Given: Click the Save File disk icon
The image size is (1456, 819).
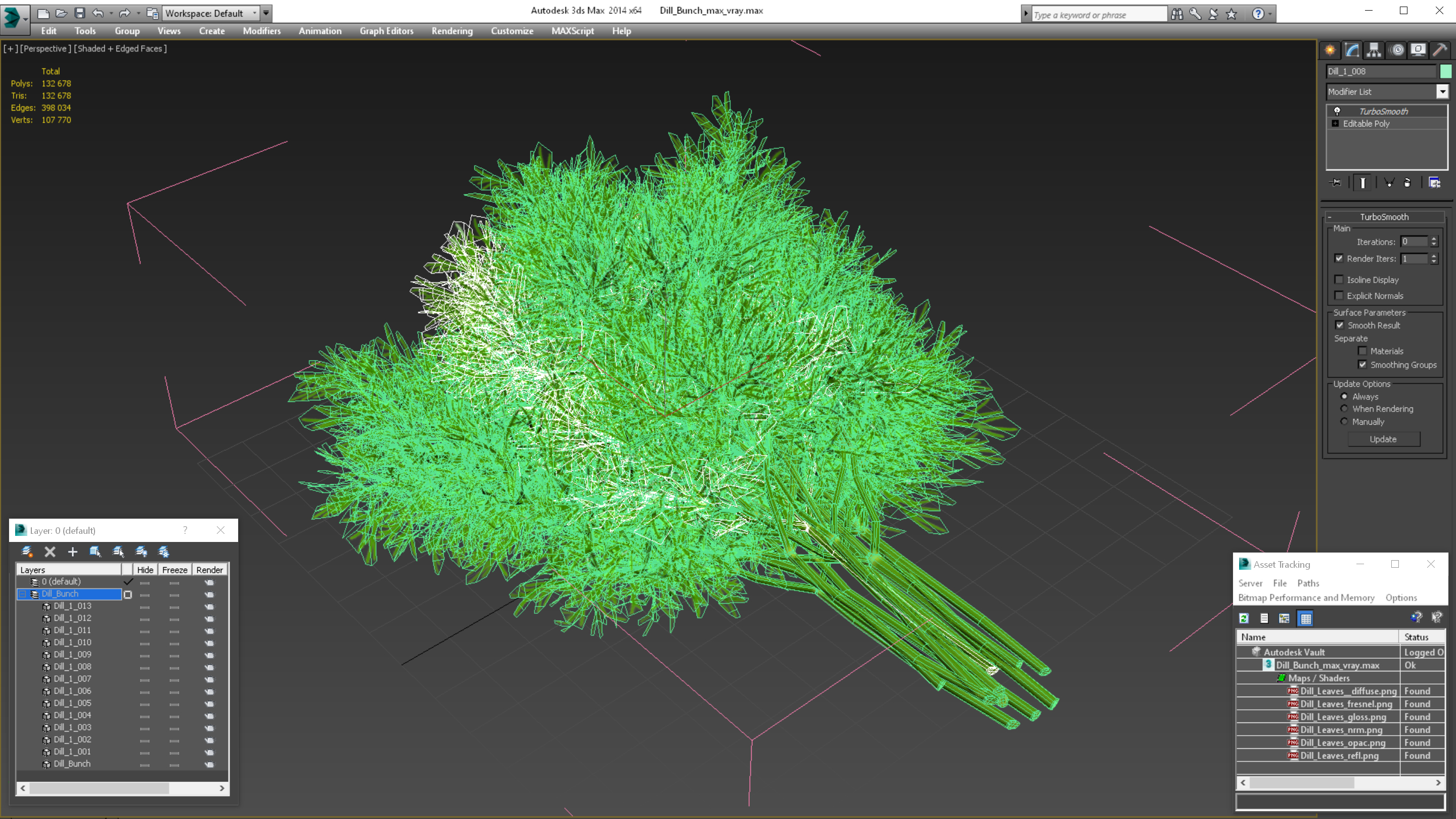Looking at the screenshot, I should [x=80, y=13].
